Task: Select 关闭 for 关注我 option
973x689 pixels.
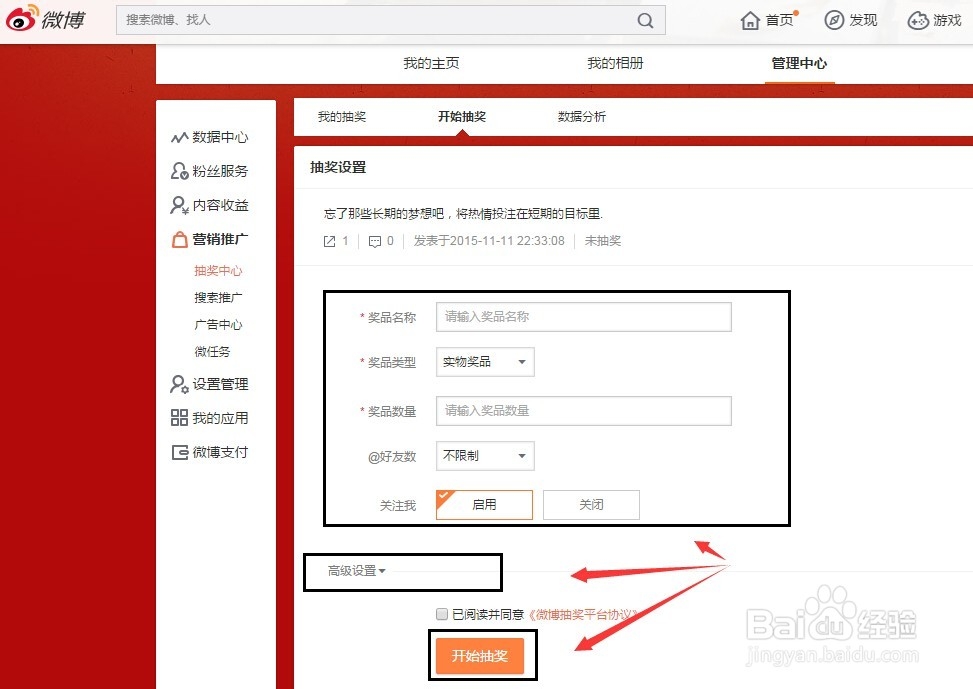Action: point(591,505)
